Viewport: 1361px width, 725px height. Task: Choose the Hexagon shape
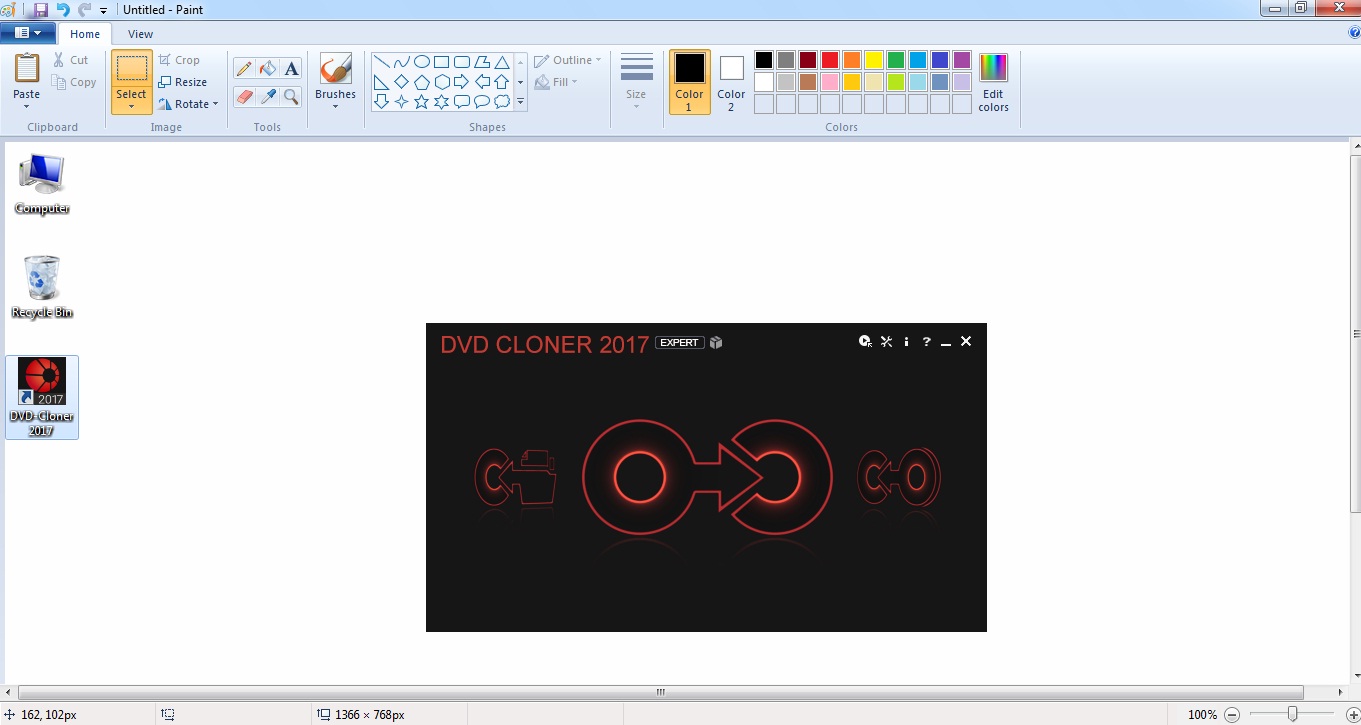[x=442, y=82]
